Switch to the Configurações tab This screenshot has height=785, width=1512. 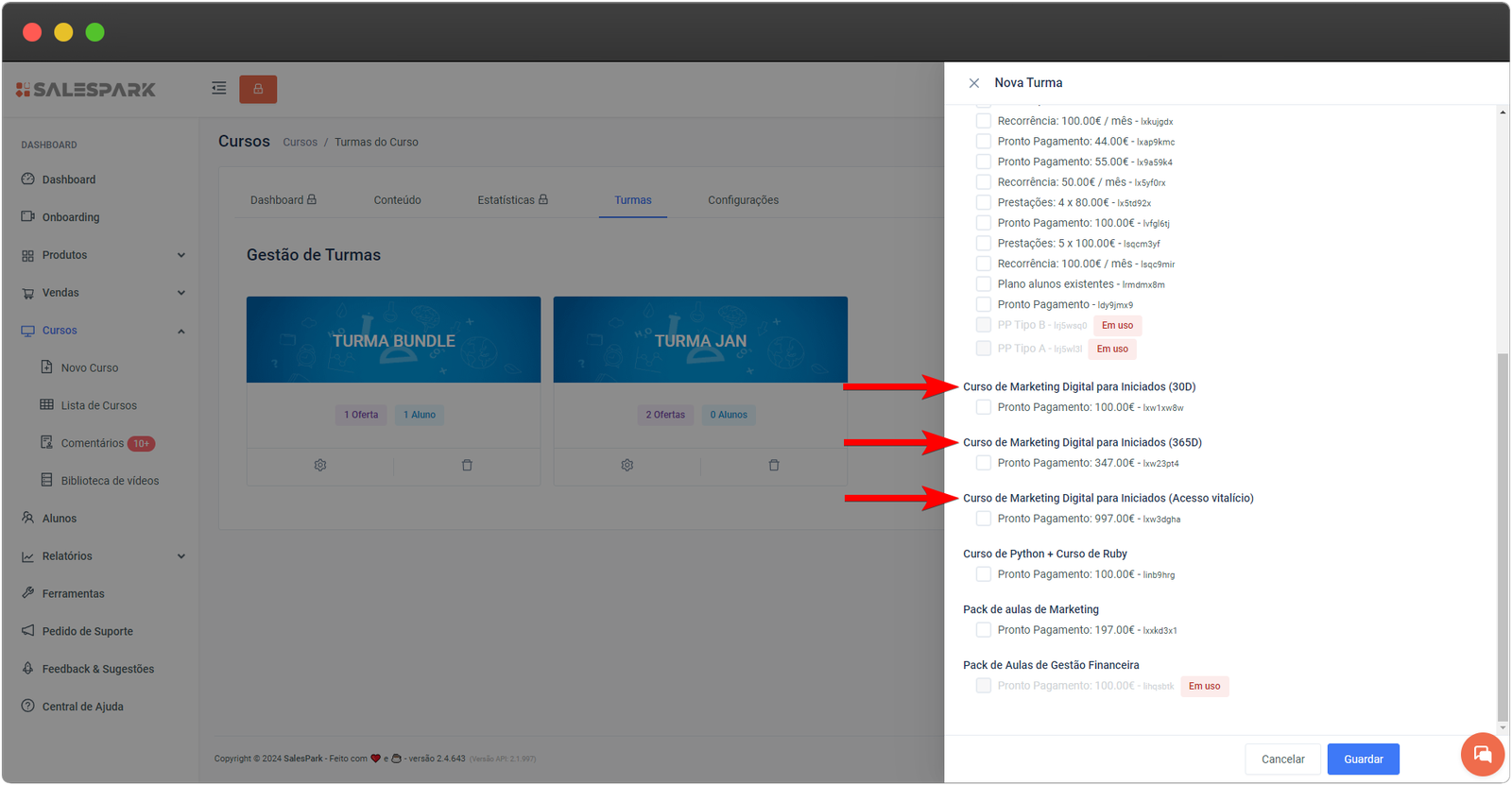743,200
